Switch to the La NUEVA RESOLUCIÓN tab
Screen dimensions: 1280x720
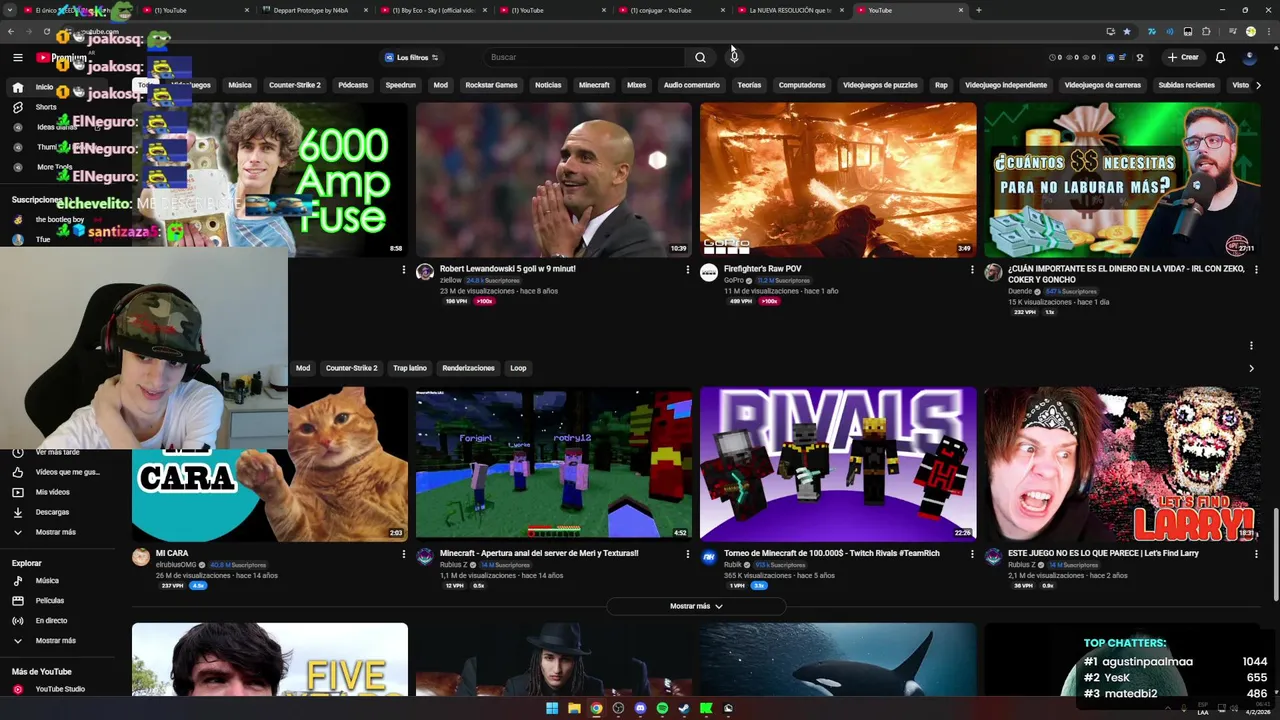pos(790,10)
